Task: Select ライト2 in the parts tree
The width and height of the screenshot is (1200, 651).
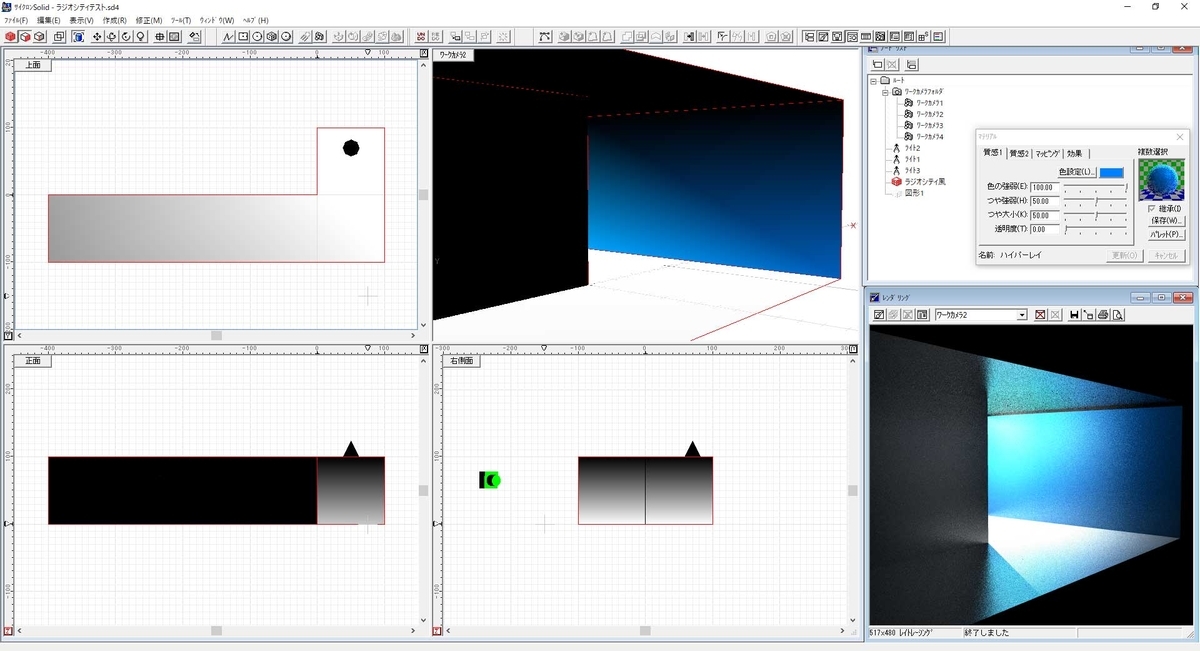Action: click(x=912, y=148)
